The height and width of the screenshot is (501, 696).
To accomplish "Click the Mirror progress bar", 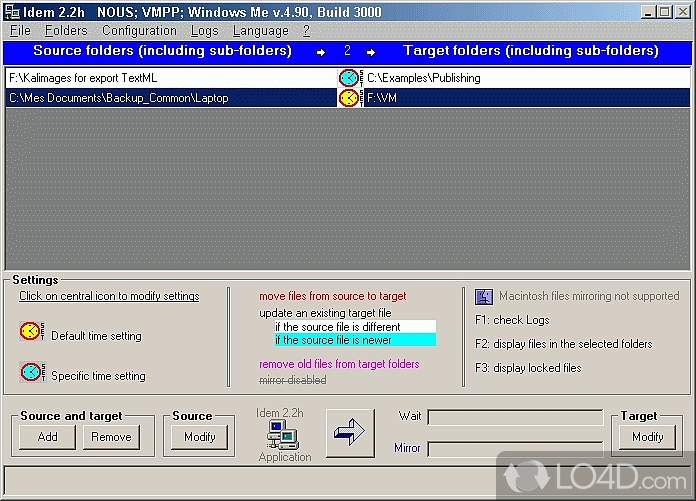I will coord(515,449).
